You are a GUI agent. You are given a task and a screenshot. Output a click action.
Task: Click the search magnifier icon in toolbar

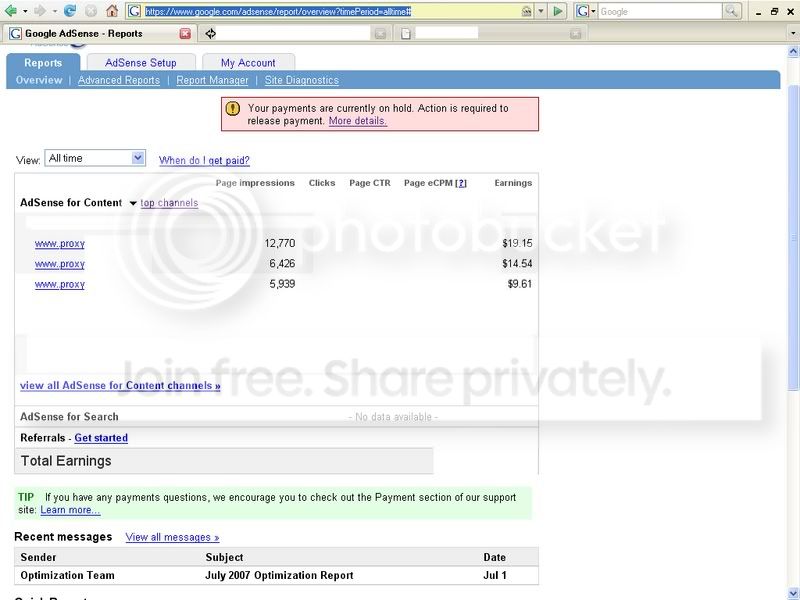731,11
